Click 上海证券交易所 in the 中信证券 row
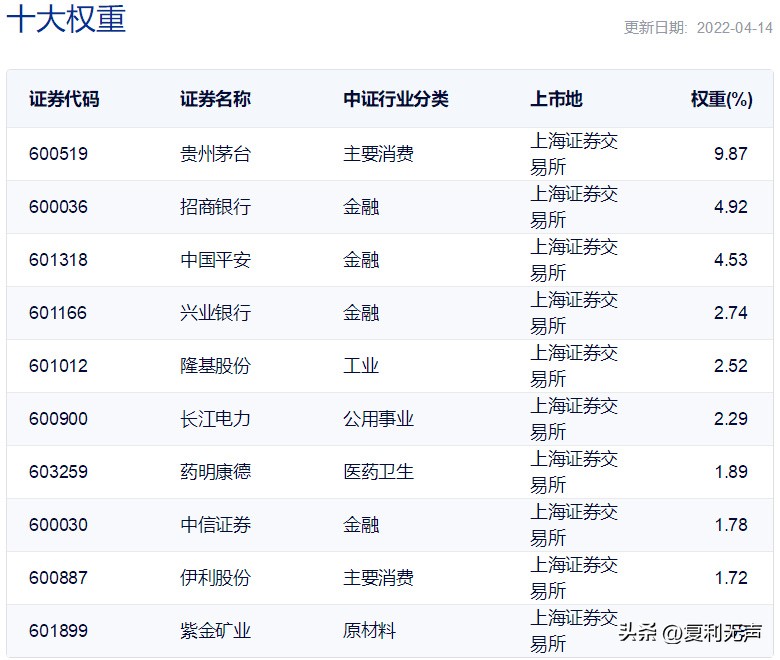This screenshot has height=660, width=780. 574,525
